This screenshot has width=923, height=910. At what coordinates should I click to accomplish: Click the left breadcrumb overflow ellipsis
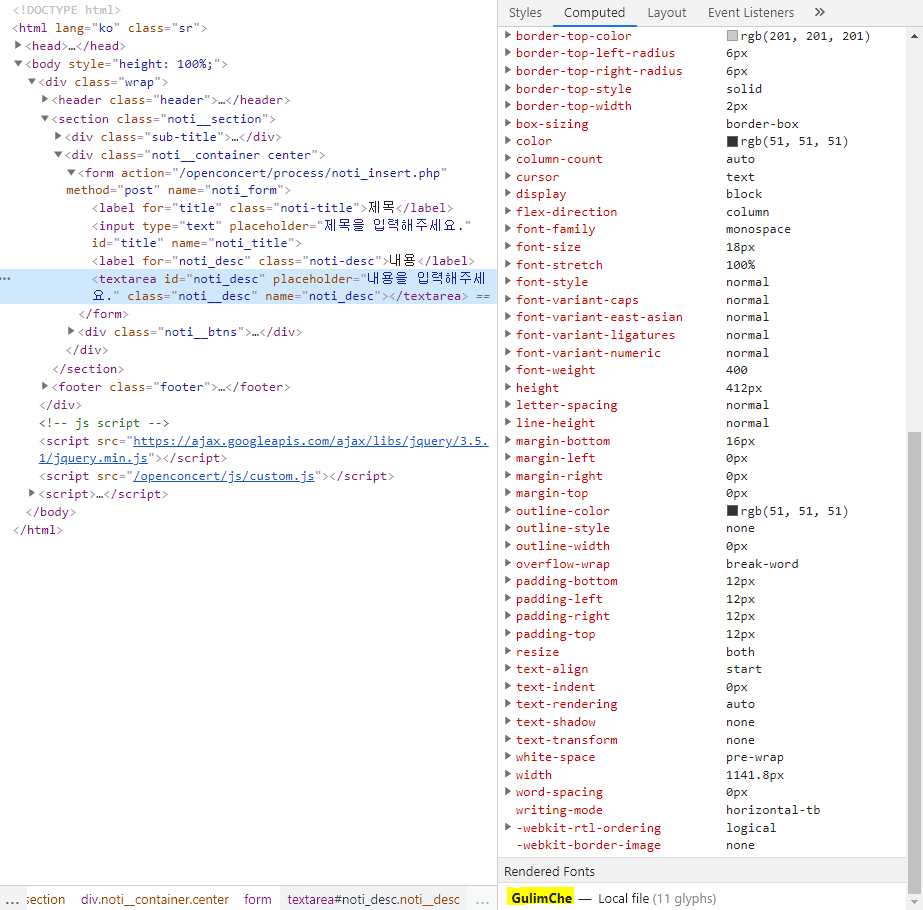pyautogui.click(x=12, y=900)
